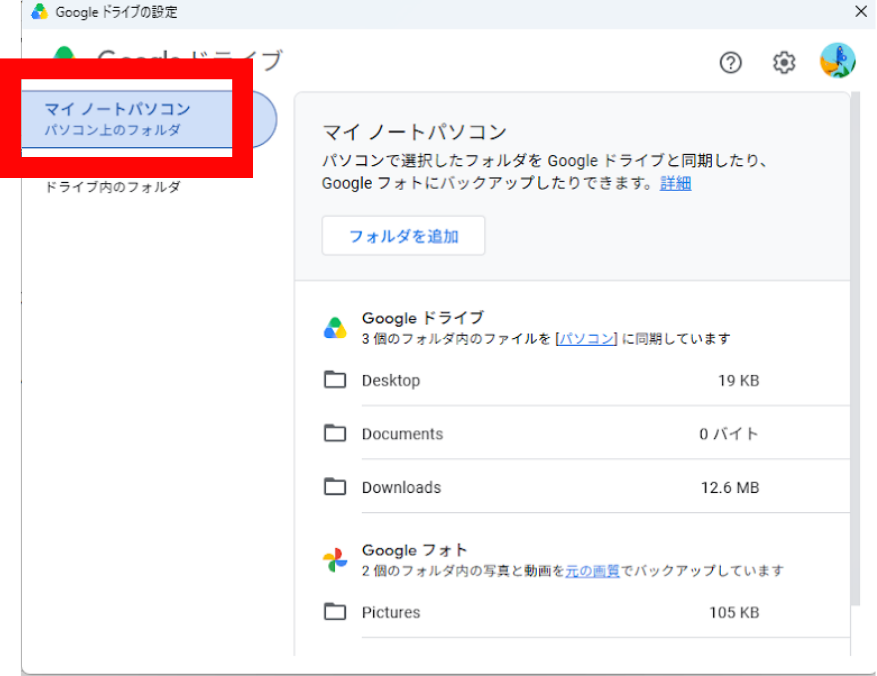
Task: Click the account profile avatar
Action: click(x=837, y=60)
